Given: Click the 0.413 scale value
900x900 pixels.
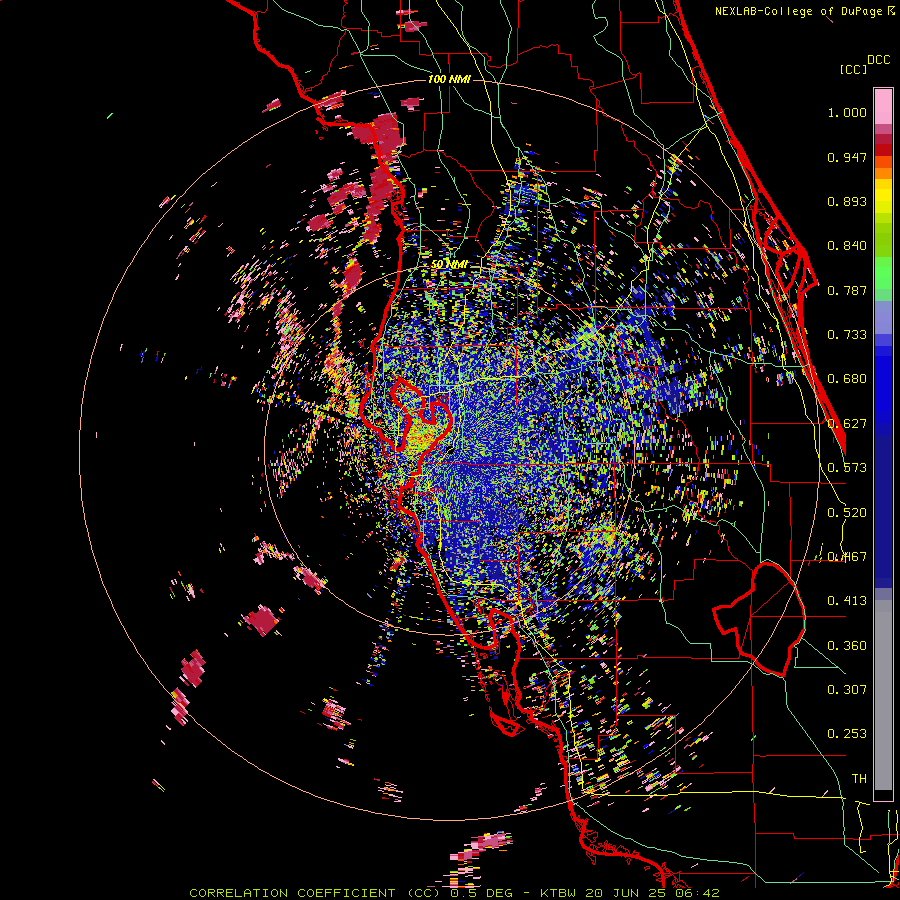Looking at the screenshot, I should click(x=847, y=601).
